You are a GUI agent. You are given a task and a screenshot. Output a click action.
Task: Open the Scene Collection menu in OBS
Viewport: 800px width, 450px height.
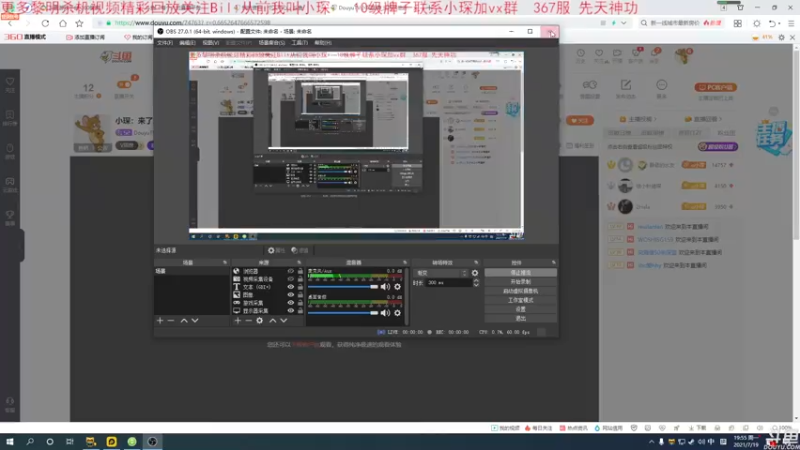[271, 43]
